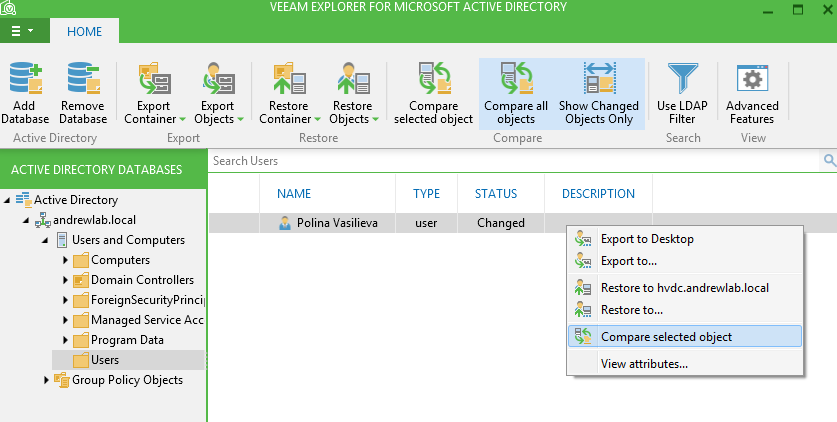
Task: Click the Group Policy Objects icon
Action: tap(62, 380)
